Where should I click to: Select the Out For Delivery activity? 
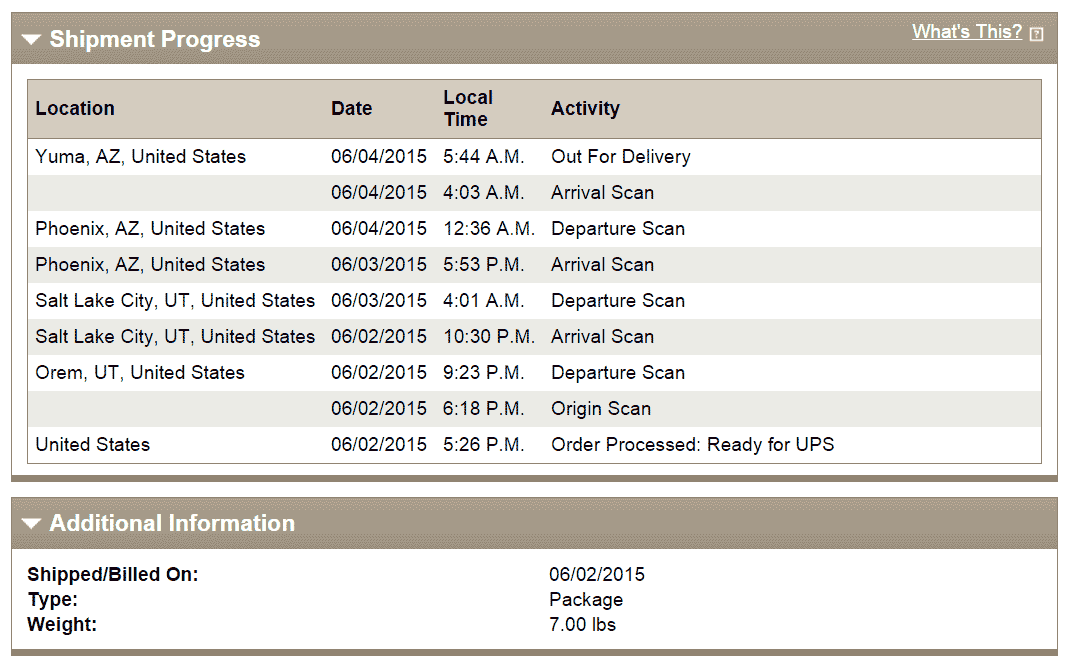pos(620,157)
